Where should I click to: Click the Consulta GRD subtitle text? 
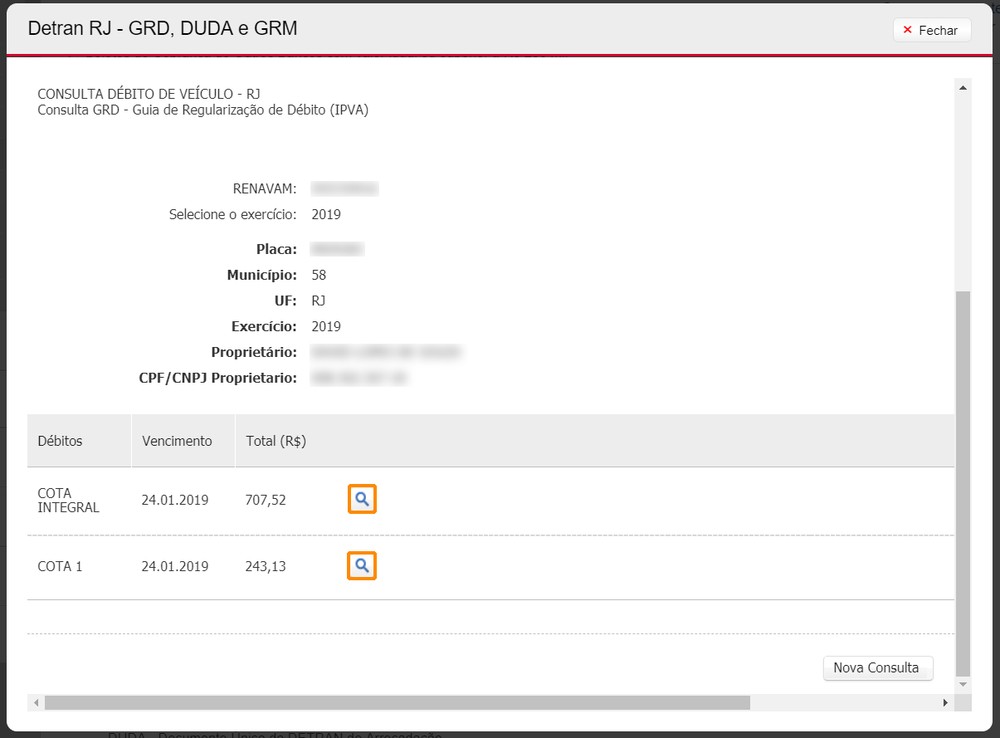click(203, 110)
